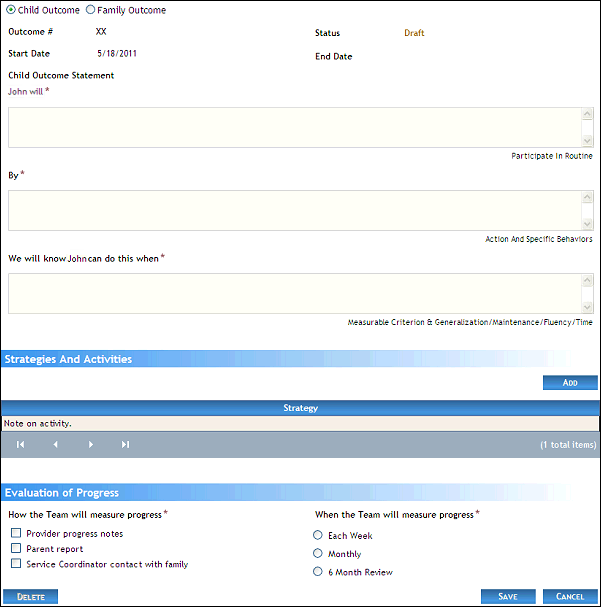
Task: Save the outcome form
Action: 508,596
